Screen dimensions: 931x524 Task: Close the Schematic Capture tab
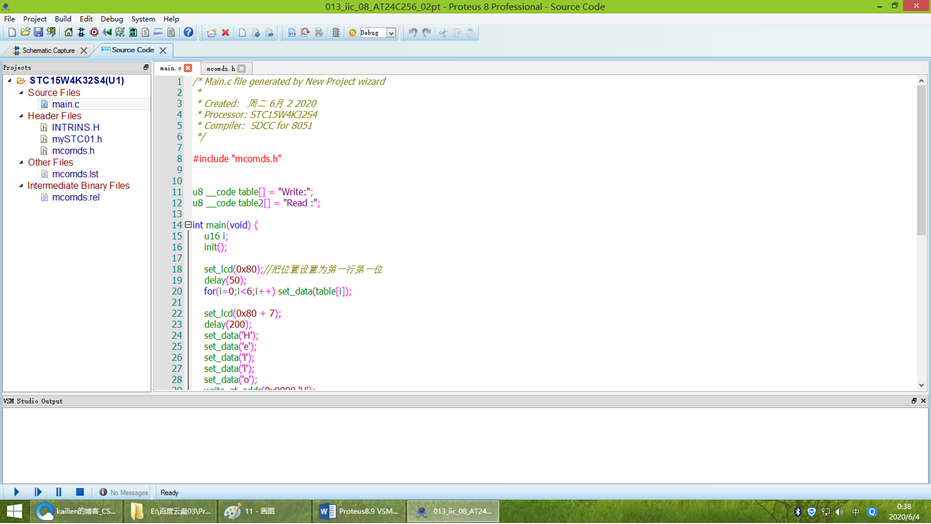pyautogui.click(x=84, y=50)
